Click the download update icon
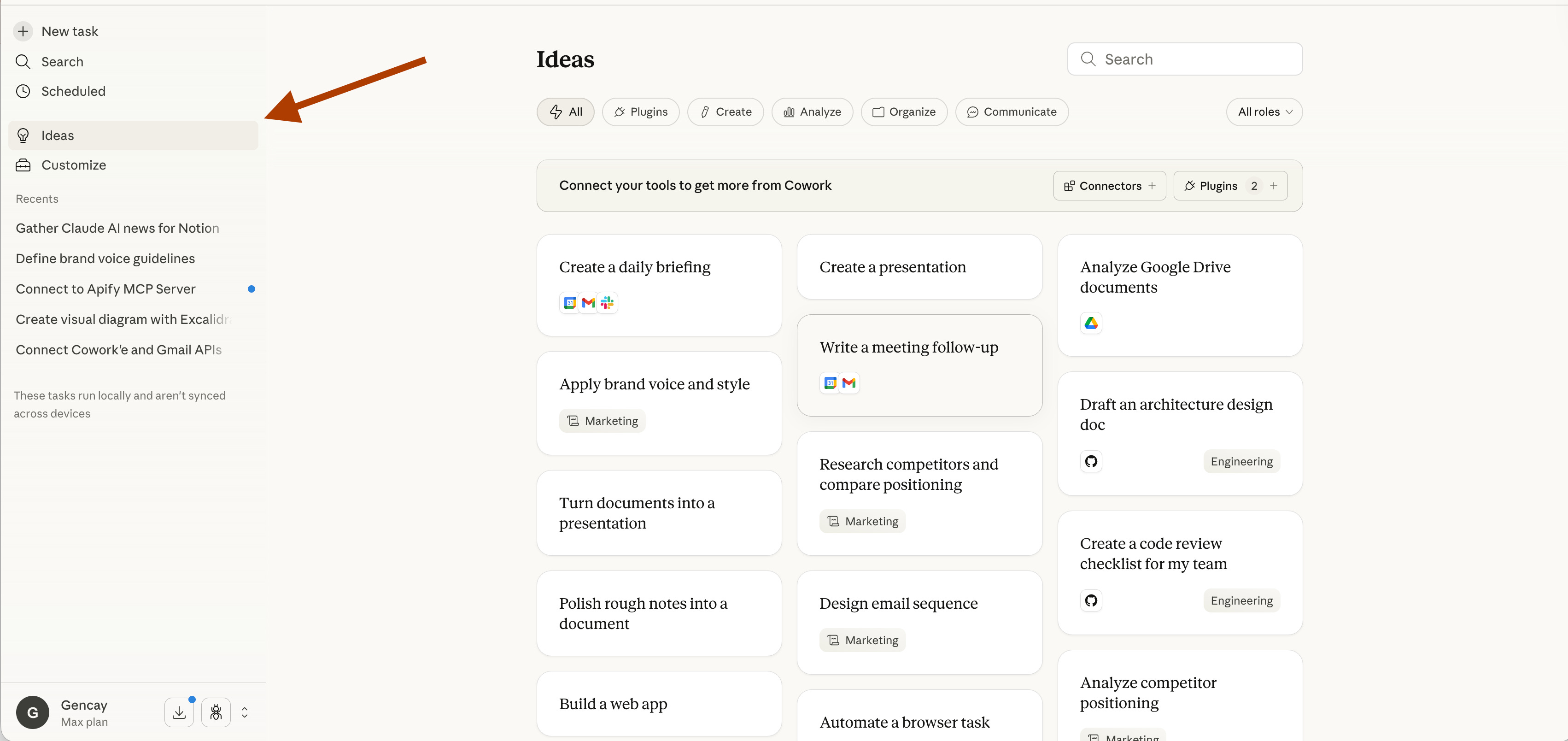 (x=179, y=712)
